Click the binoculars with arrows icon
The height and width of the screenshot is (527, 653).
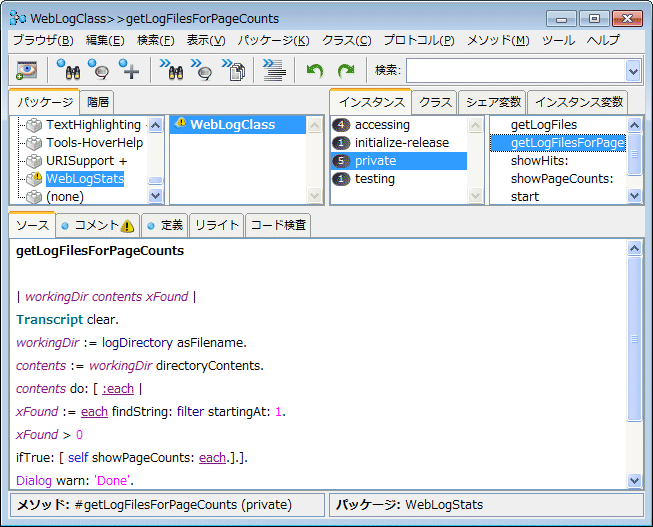(x=172, y=69)
